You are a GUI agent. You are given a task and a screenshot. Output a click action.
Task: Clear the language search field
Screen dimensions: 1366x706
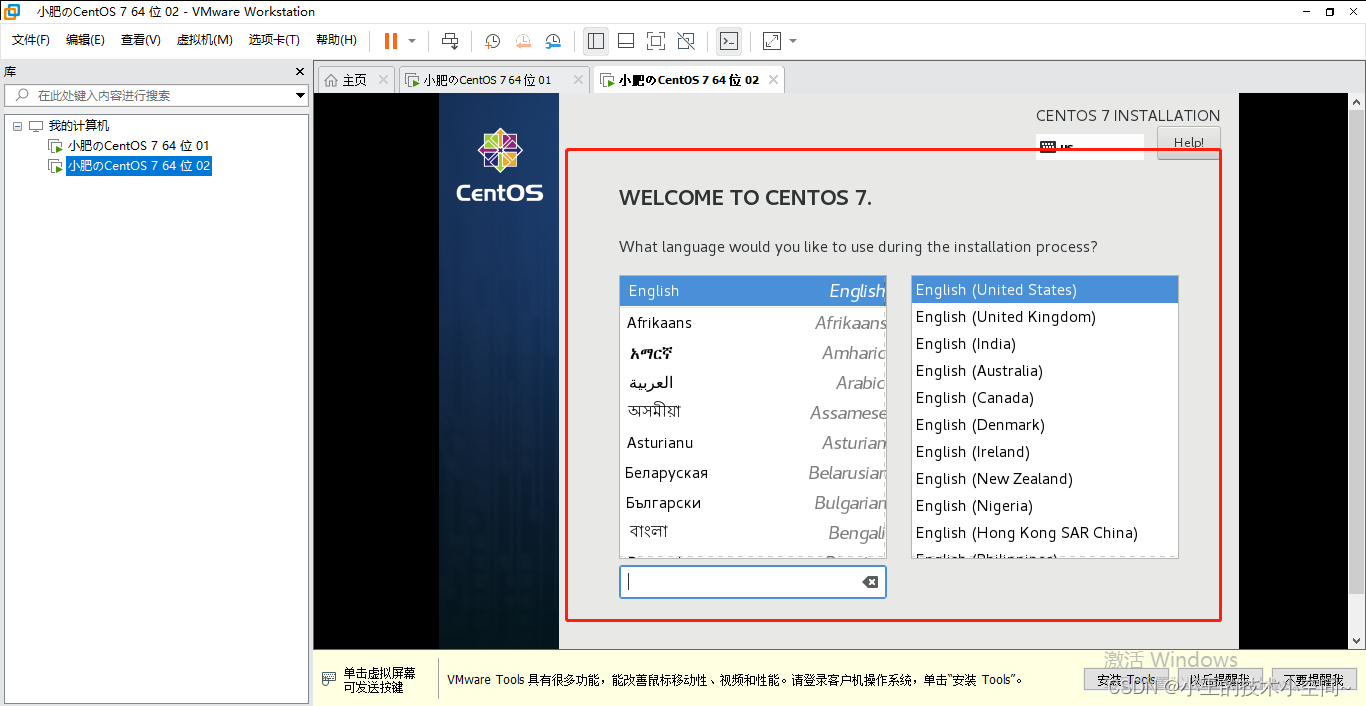coord(870,582)
